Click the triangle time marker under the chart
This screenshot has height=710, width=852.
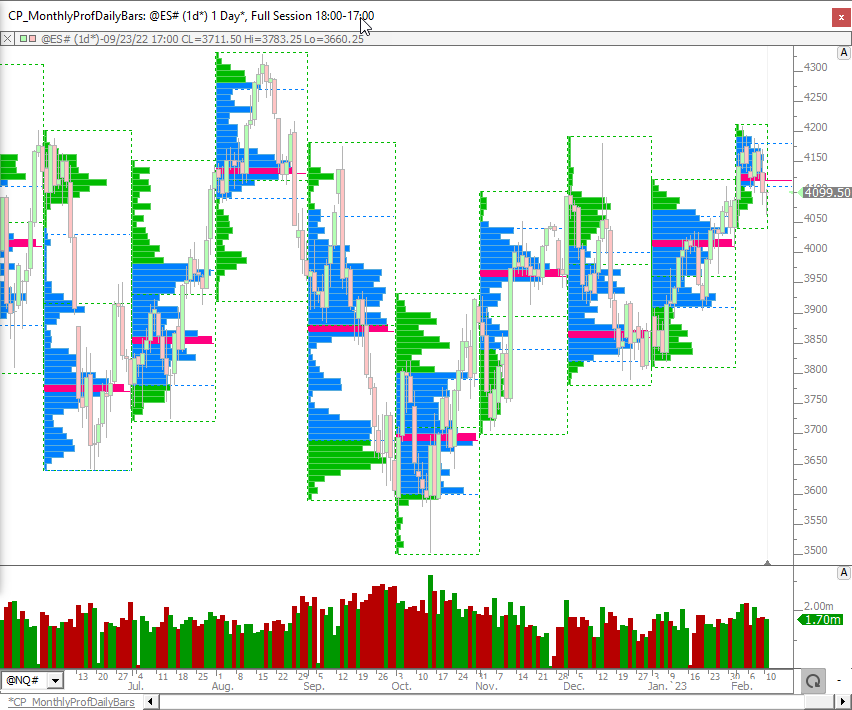tap(767, 563)
